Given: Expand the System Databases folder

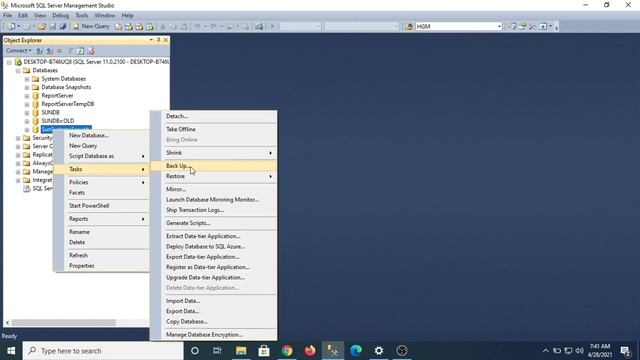Looking at the screenshot, I should 27,79.
